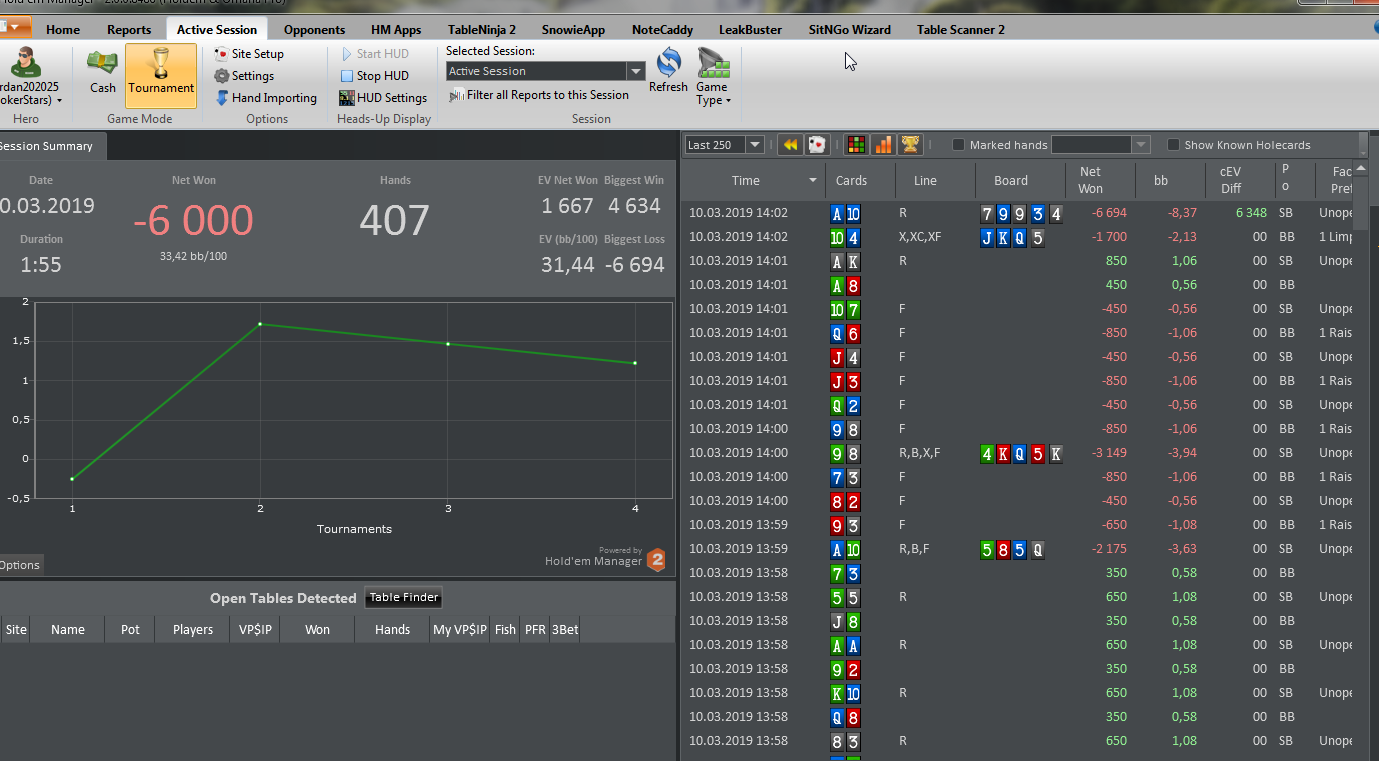Viewport: 1379px width, 761px height.
Task: Open the NoteCaddy tab
Action: [x=662, y=30]
